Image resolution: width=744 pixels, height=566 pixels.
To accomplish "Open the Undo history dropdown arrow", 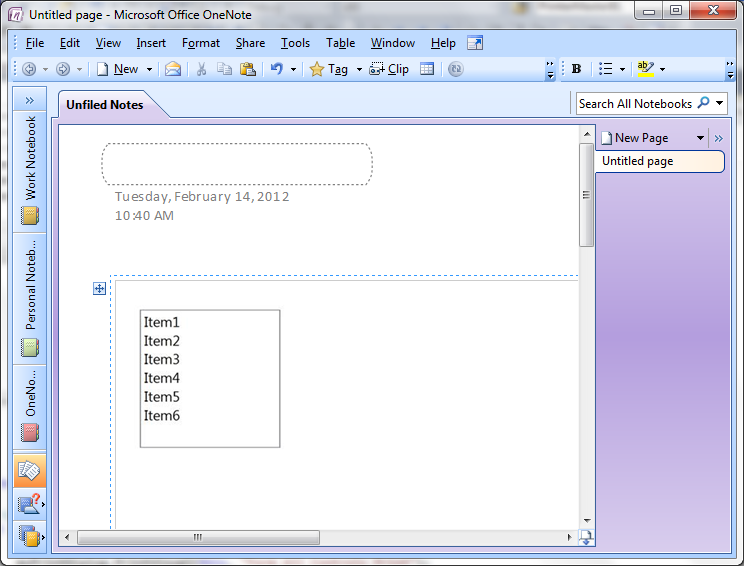I will [x=293, y=69].
